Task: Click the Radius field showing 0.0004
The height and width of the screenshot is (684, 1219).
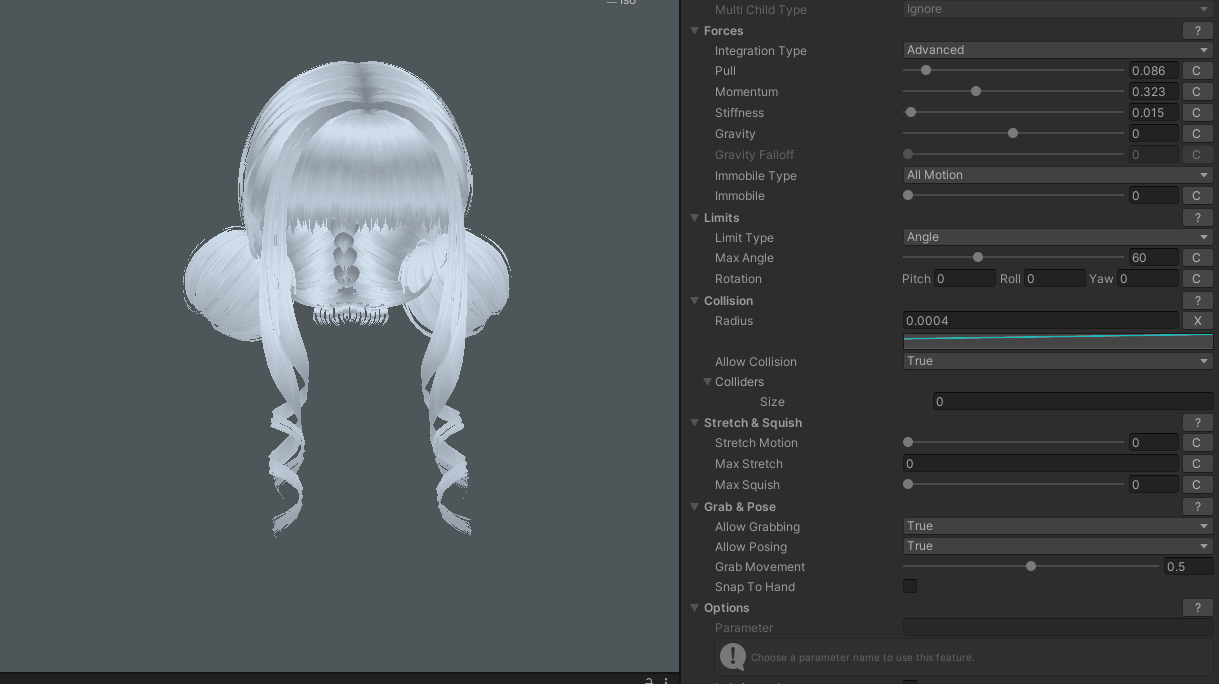Action: click(1040, 321)
